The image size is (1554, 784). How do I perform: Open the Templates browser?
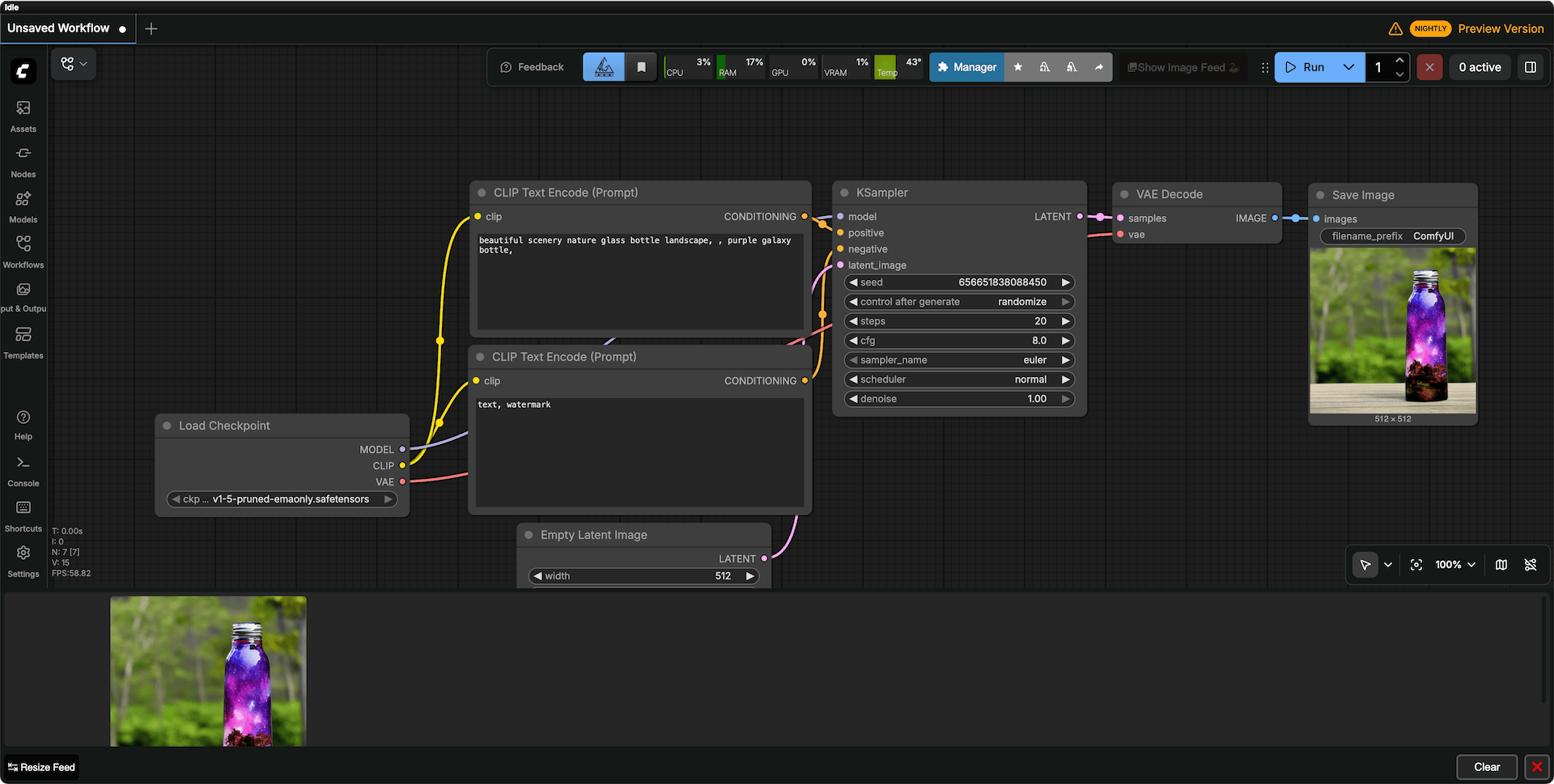click(x=23, y=343)
